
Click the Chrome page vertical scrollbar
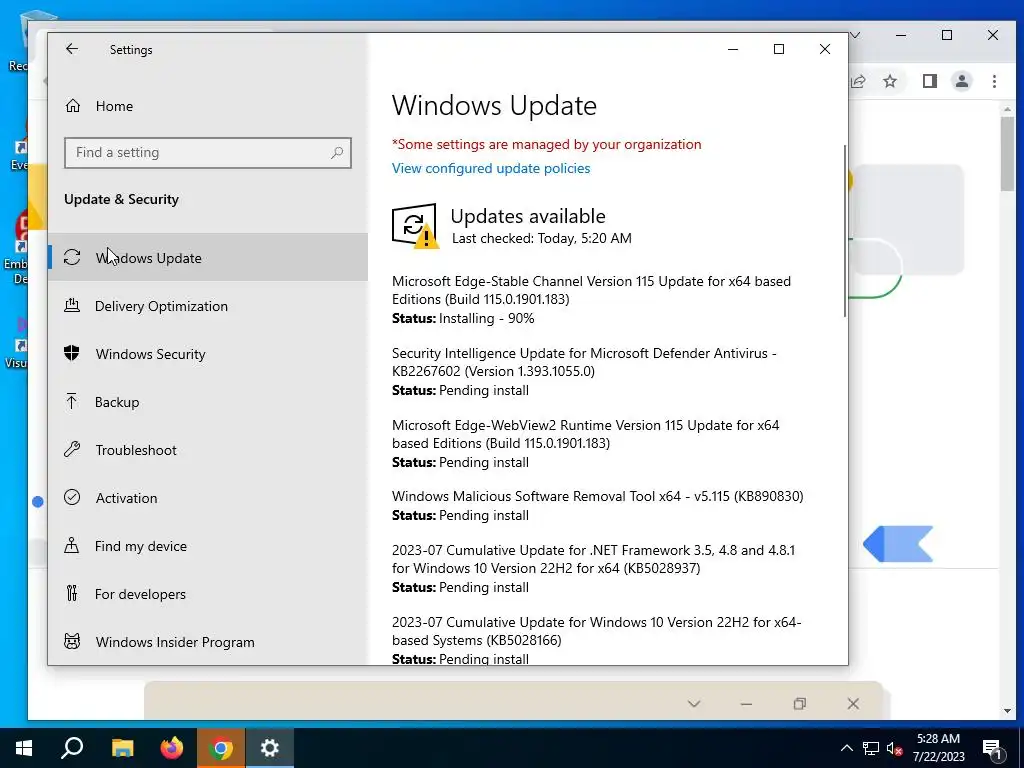1006,154
